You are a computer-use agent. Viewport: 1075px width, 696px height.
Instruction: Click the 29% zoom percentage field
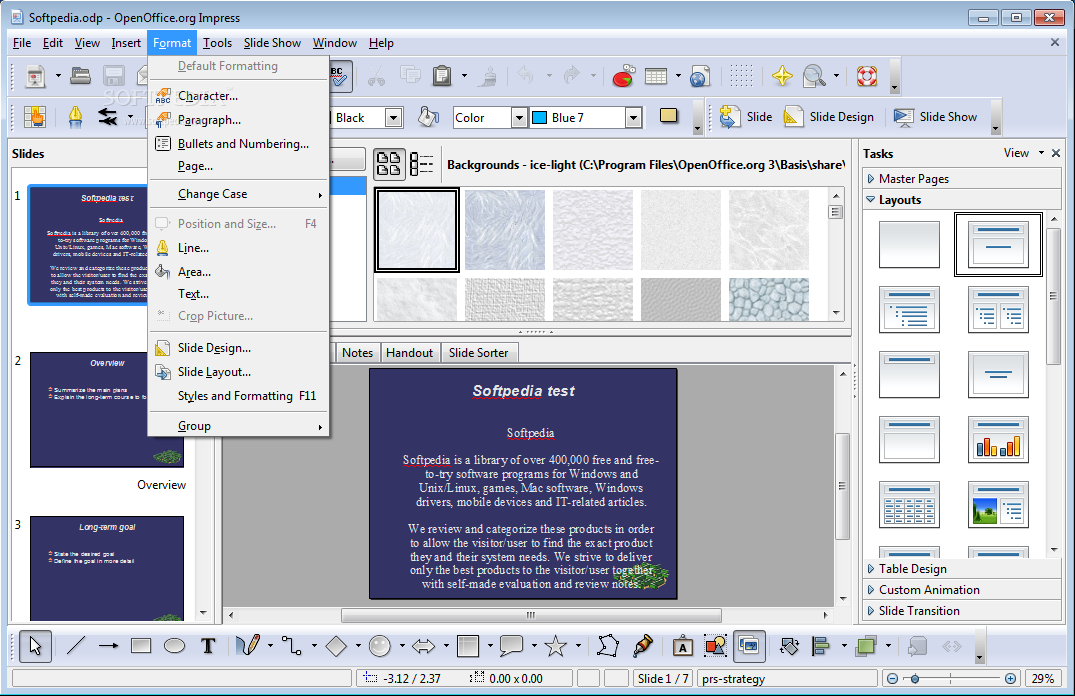click(x=1043, y=679)
